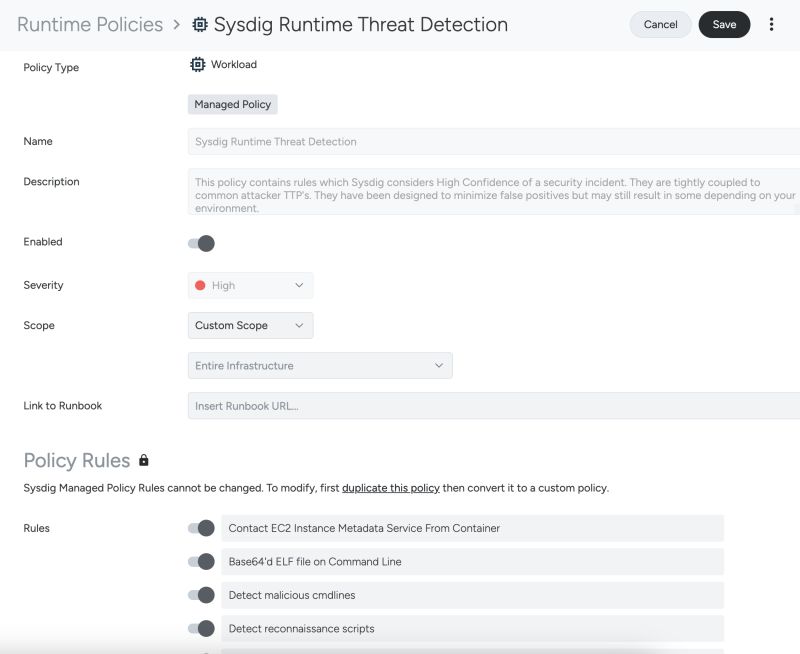Screen dimensions: 800x654
Task: Open the three-dot options menu
Action: click(x=772, y=24)
